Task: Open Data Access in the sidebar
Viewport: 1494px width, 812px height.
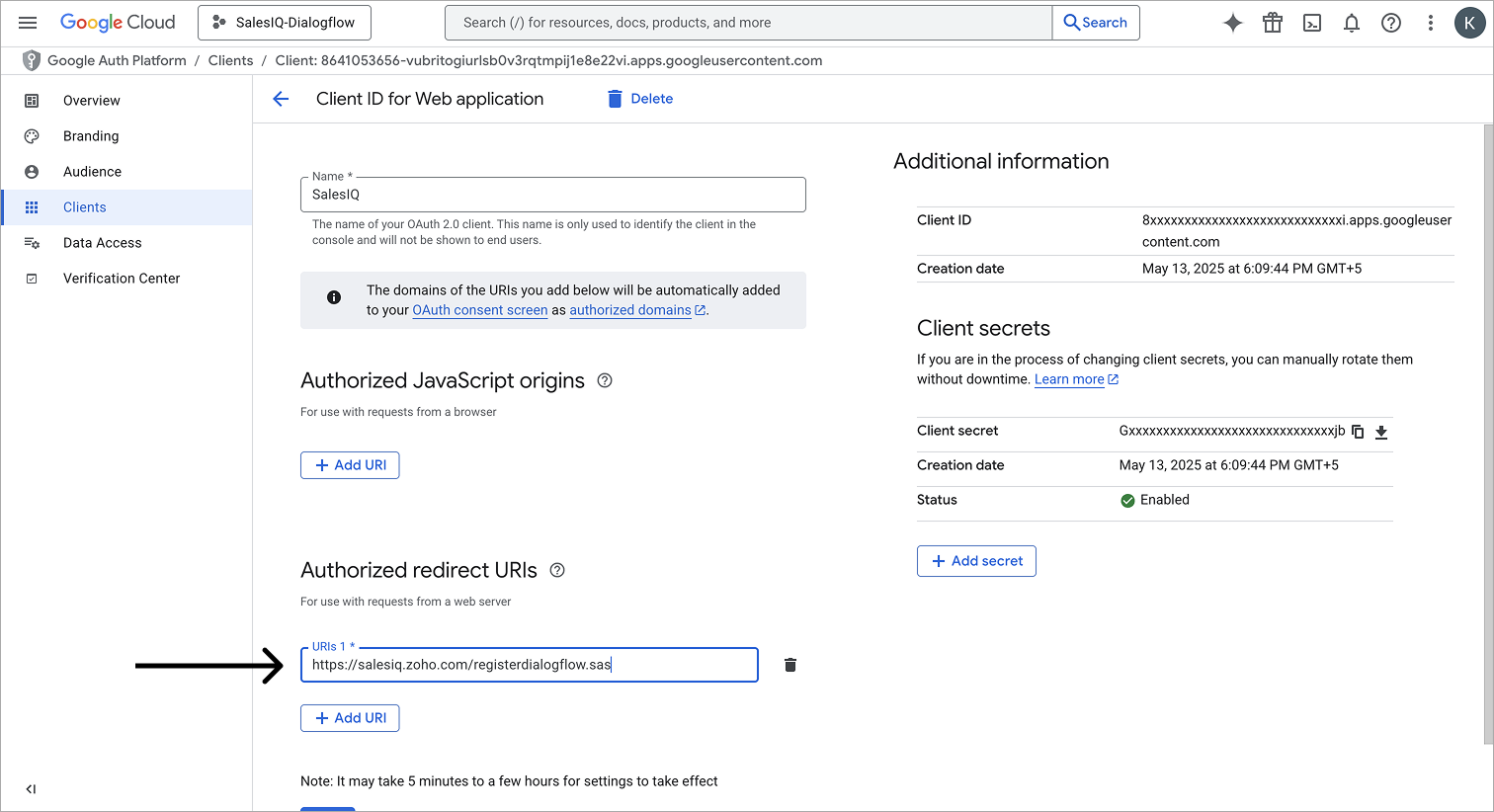Action: [x=102, y=243]
